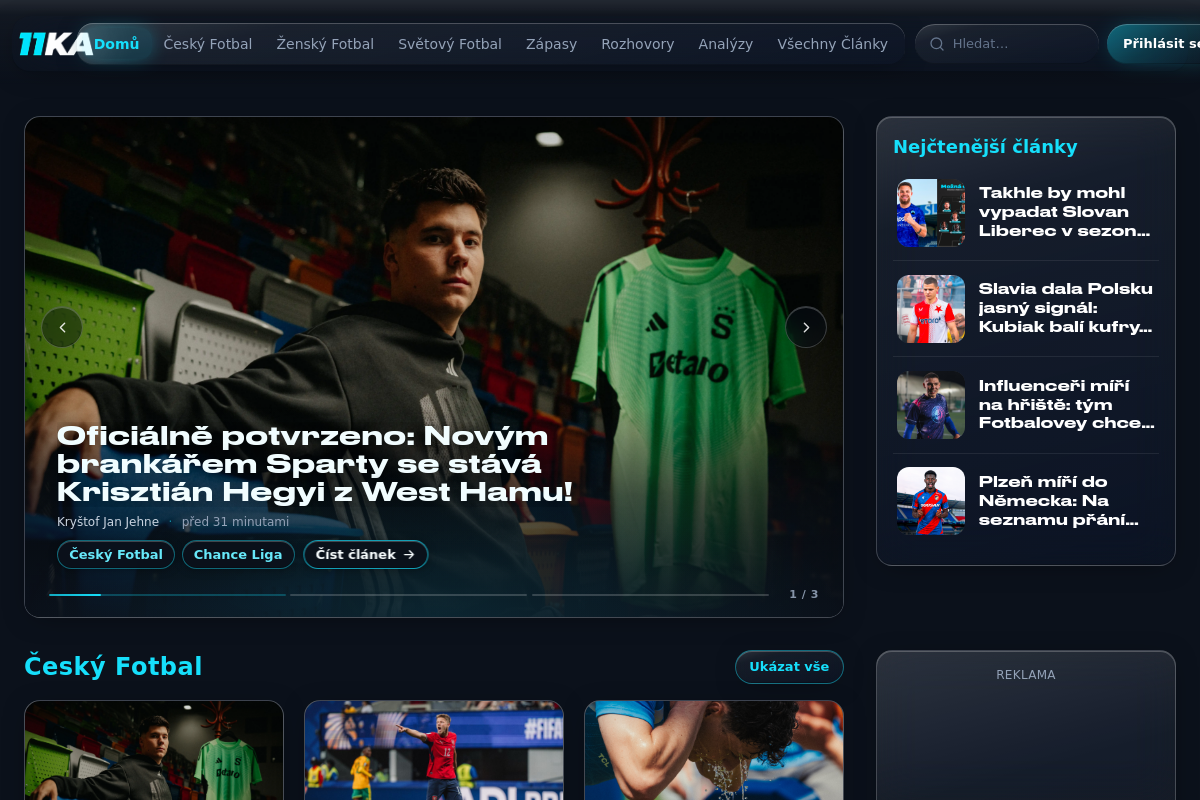This screenshot has height=800, width=1200.
Task: Go to previous carousel slide
Action: click(62, 327)
